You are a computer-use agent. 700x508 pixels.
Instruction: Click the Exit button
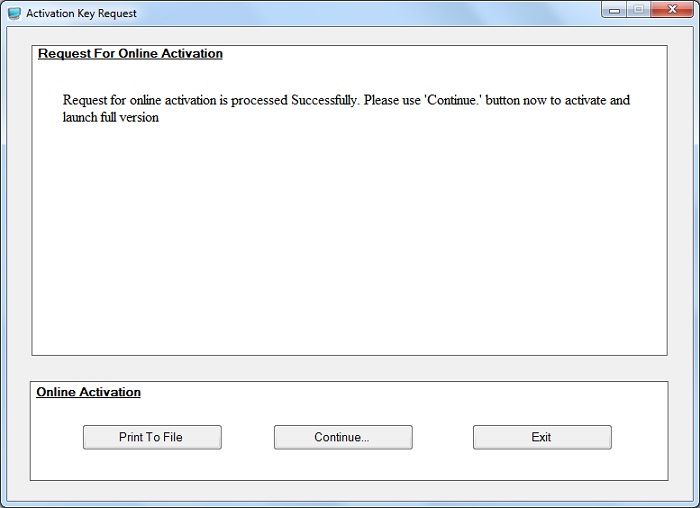point(541,437)
